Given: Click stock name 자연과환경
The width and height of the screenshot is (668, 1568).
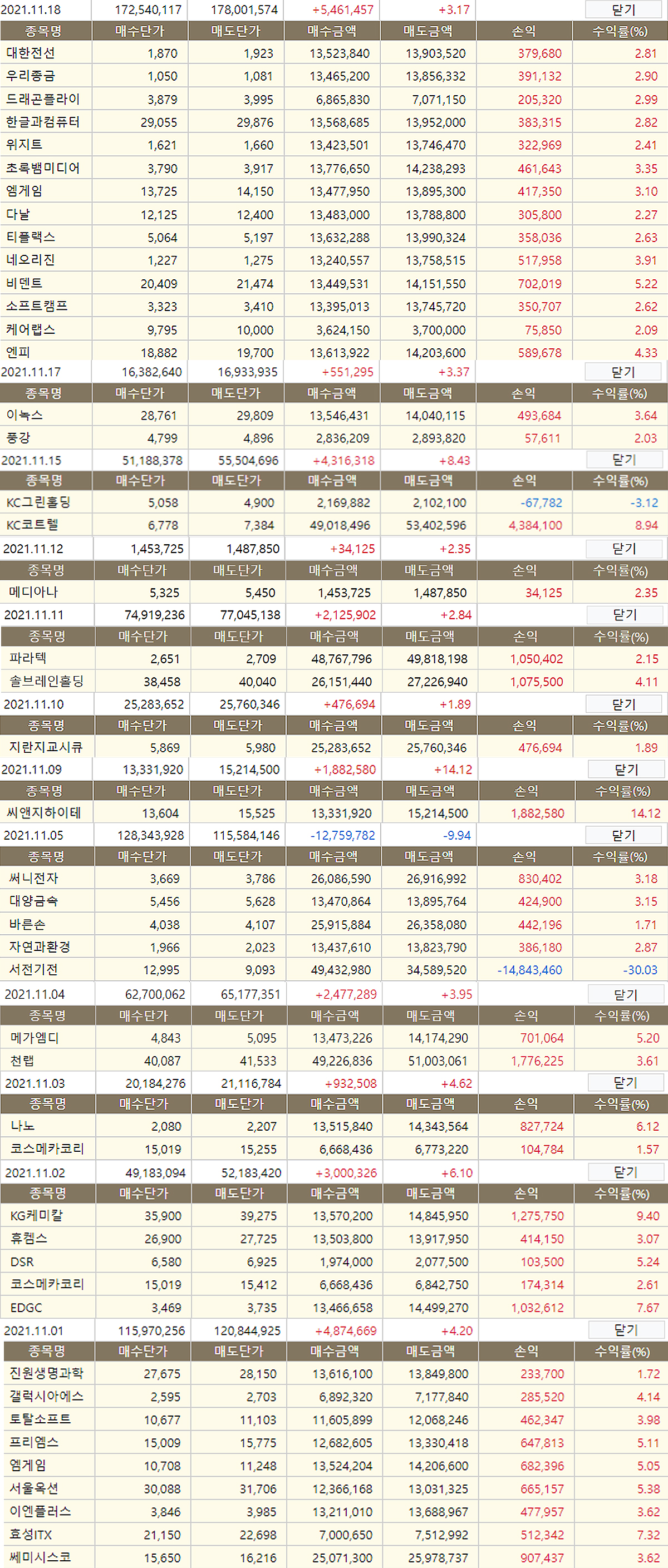Looking at the screenshot, I should click(40, 947).
